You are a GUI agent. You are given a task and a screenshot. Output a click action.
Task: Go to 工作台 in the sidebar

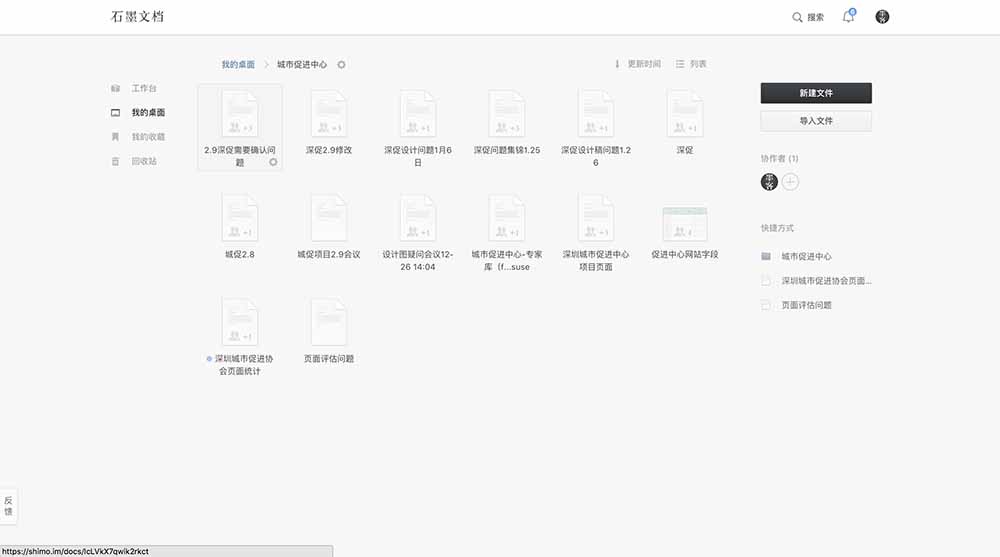tap(143, 89)
